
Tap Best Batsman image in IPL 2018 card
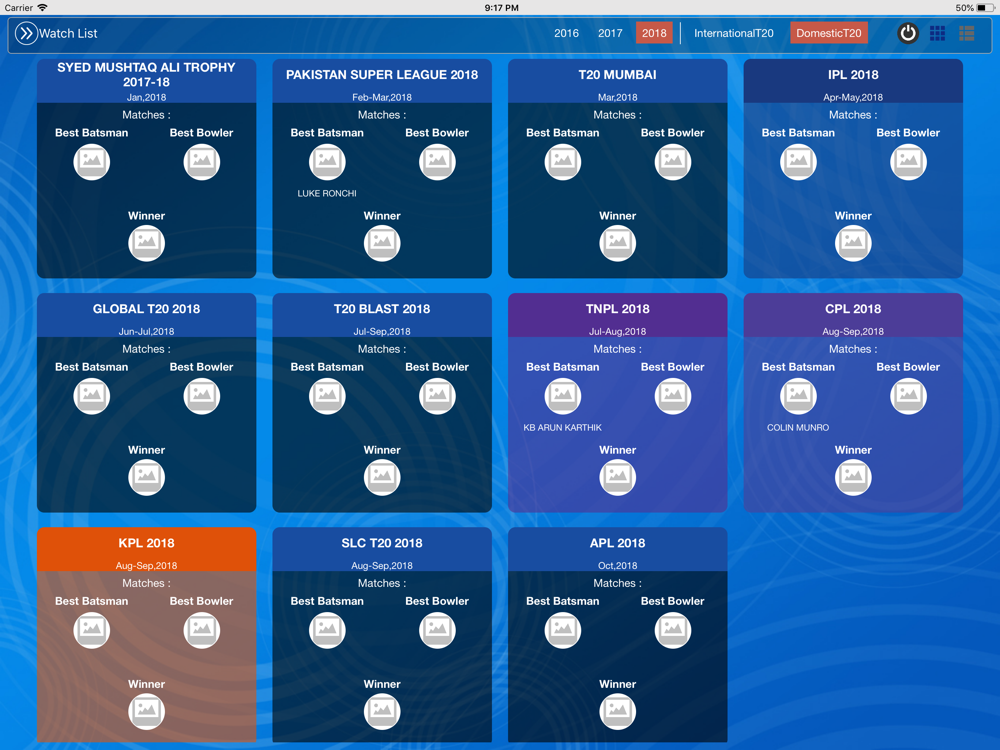pyautogui.click(x=798, y=161)
